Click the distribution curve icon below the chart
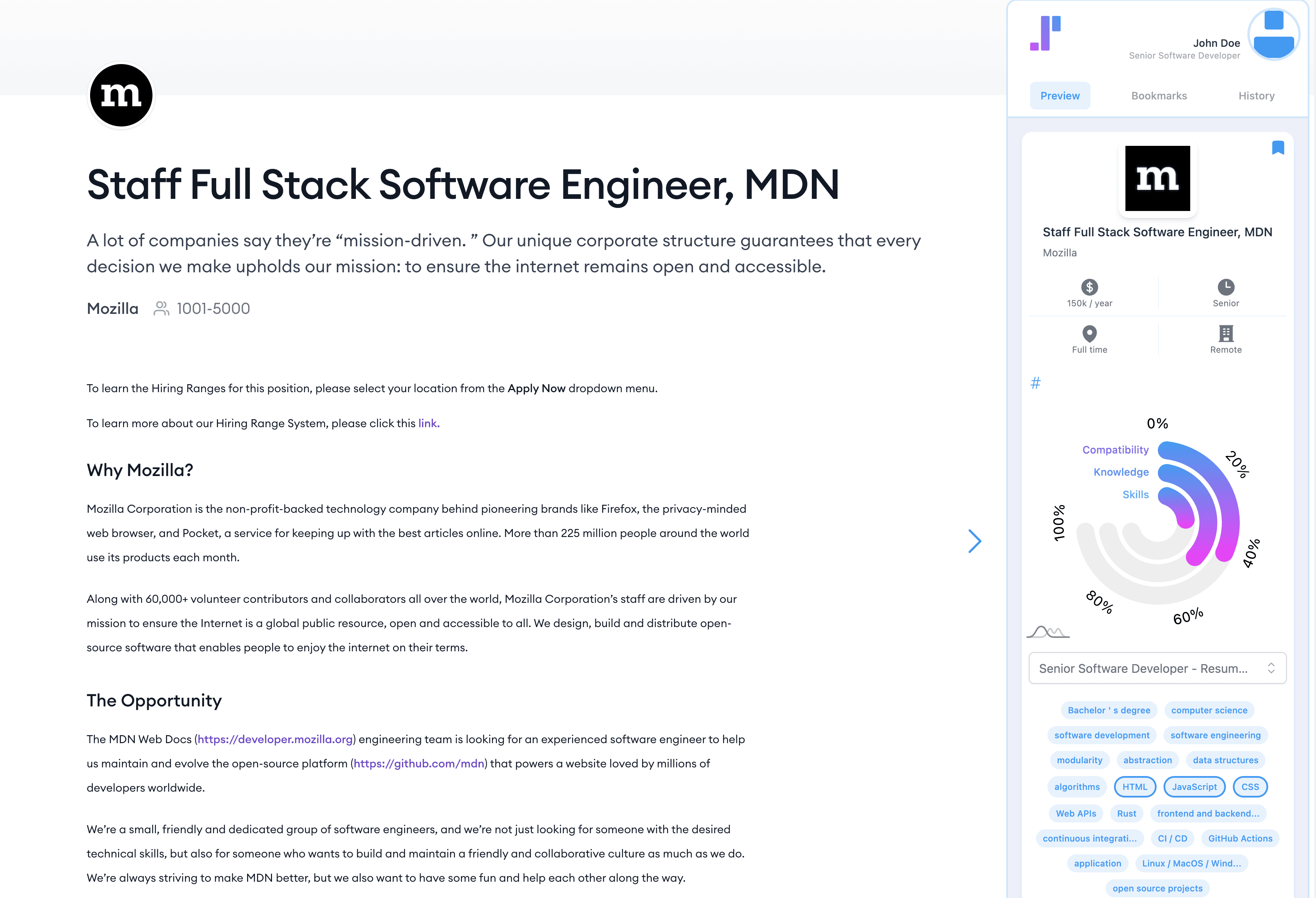The image size is (1316, 898). click(x=1048, y=631)
